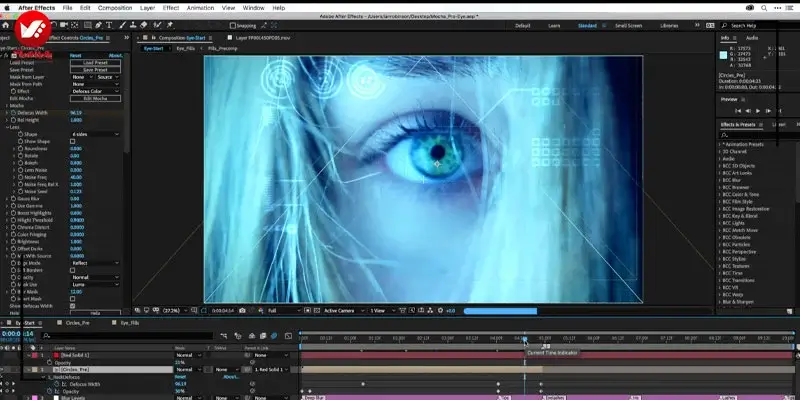Click the Defocus Width stopwatch in Effect Controls
This screenshot has width=800, height=400.
pos(13,113)
